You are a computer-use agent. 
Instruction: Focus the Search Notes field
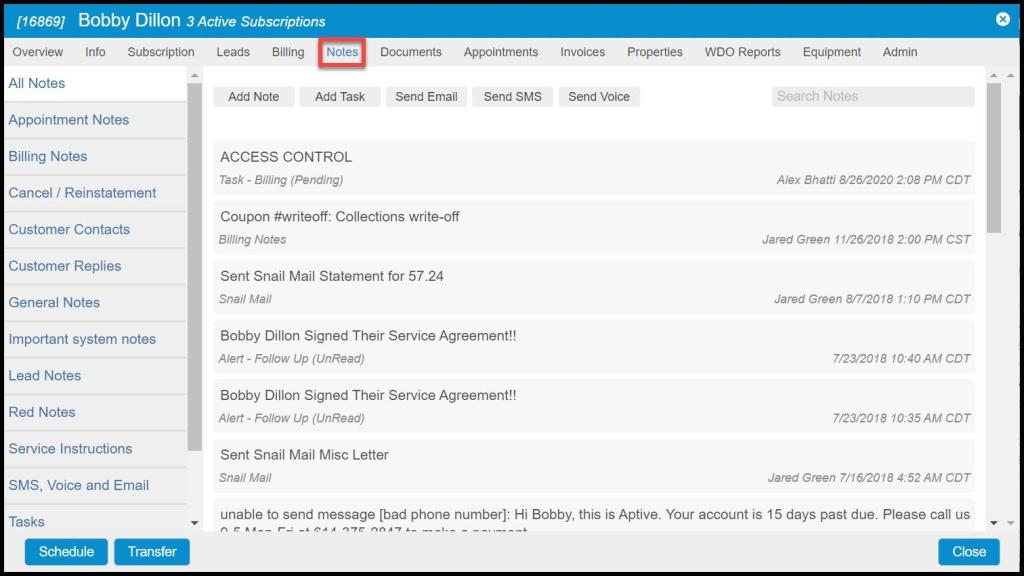[872, 96]
